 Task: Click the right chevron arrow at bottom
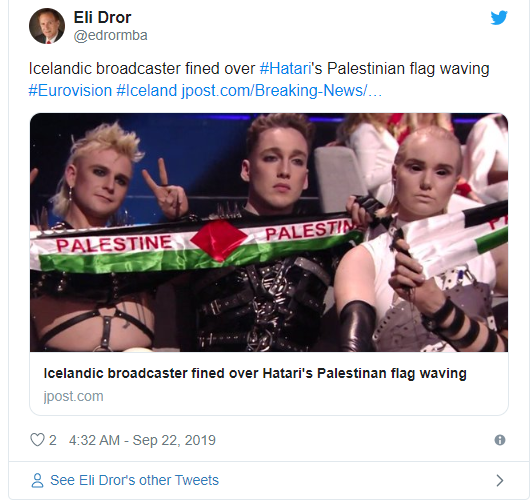(x=500, y=480)
